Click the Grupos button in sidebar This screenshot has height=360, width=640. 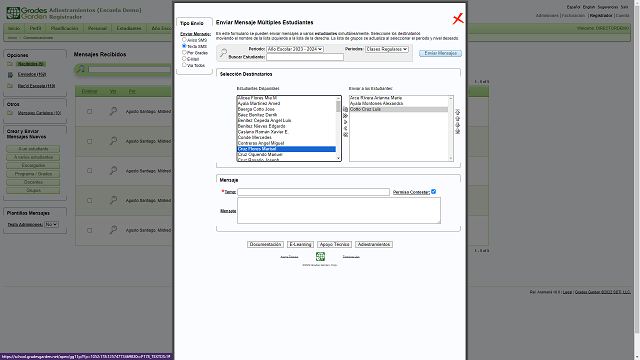[33, 190]
